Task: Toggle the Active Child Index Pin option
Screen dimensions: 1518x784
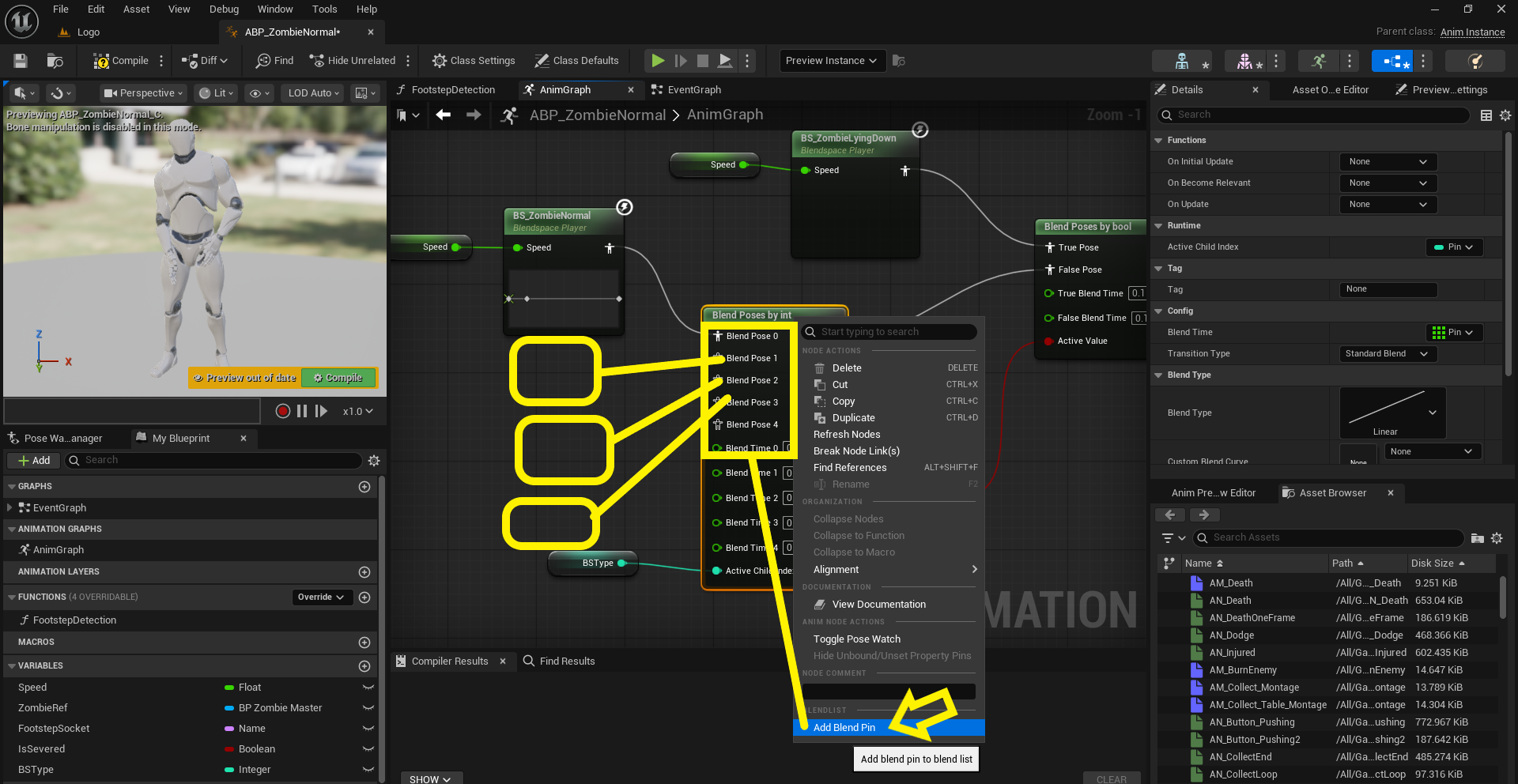Action: point(1454,247)
